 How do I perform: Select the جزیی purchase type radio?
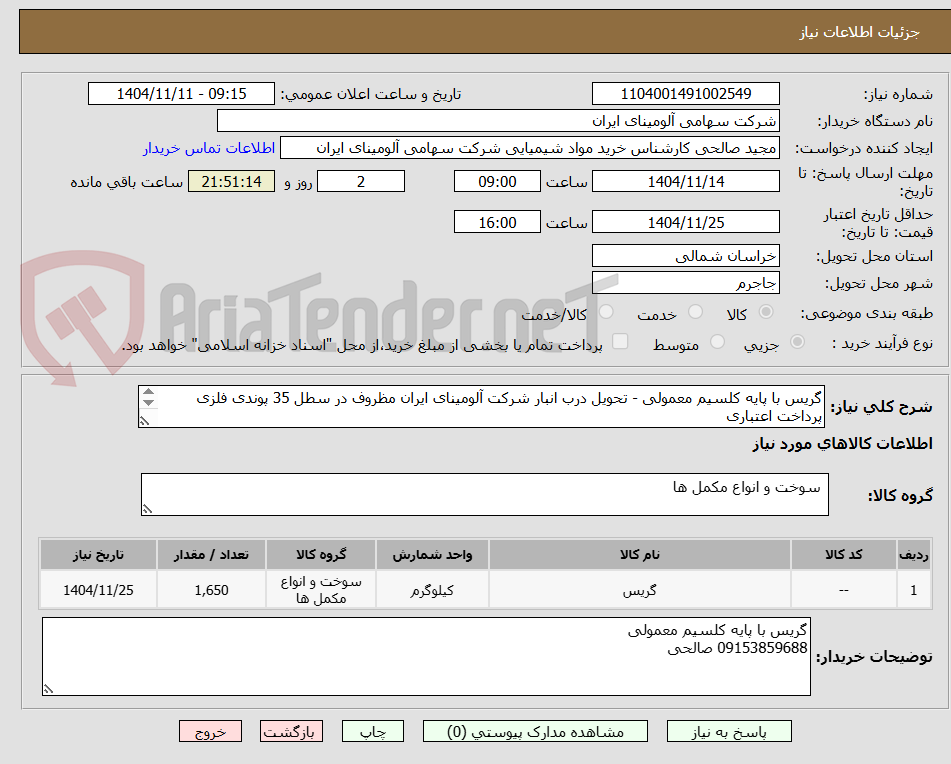(x=797, y=342)
